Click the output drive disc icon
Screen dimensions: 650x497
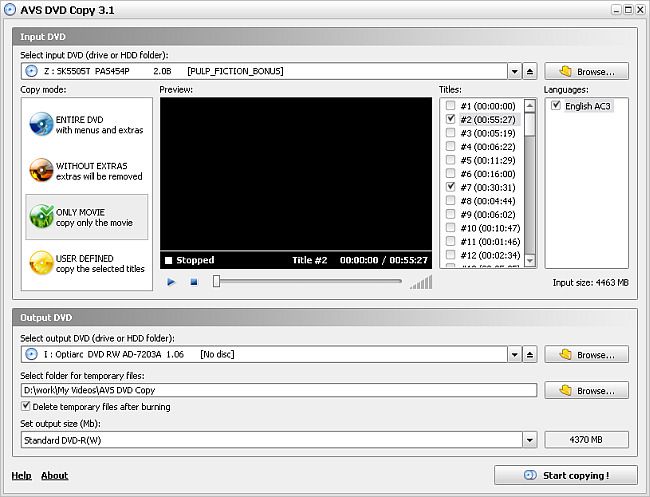[31, 354]
